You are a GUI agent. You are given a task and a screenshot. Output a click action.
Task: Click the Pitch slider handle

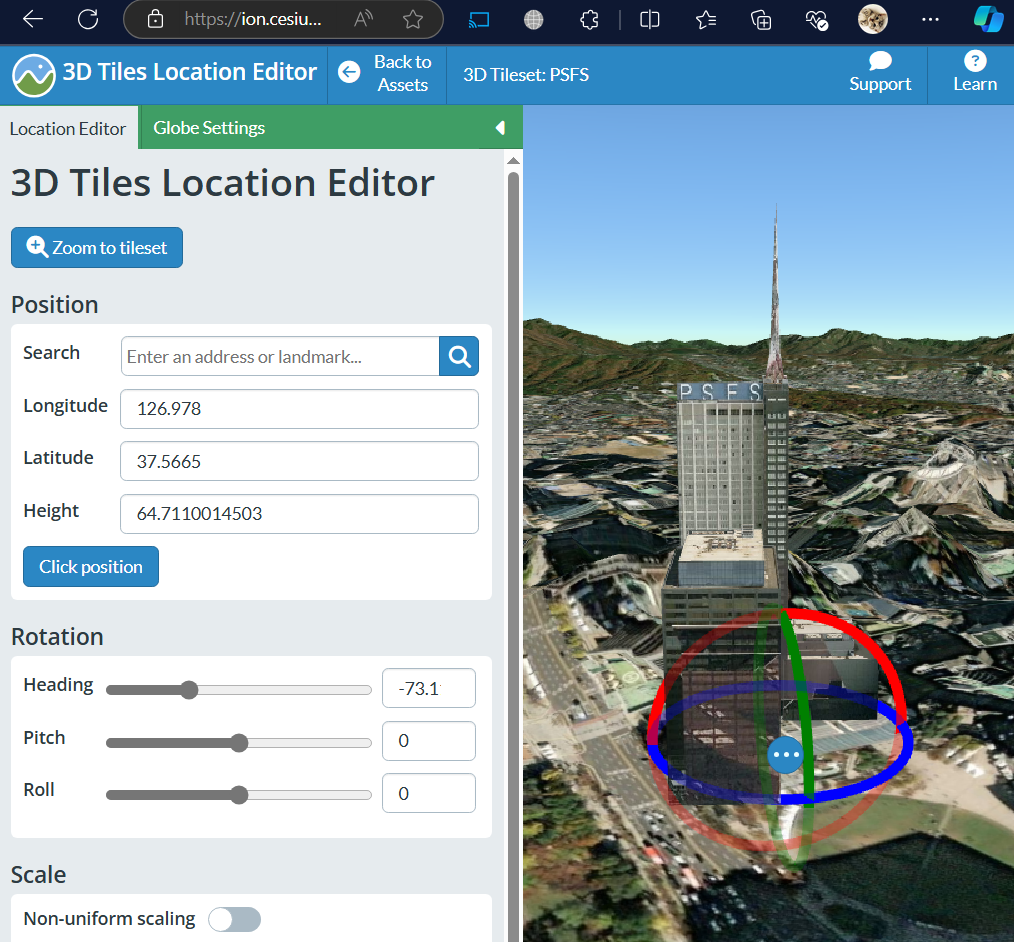tap(239, 743)
